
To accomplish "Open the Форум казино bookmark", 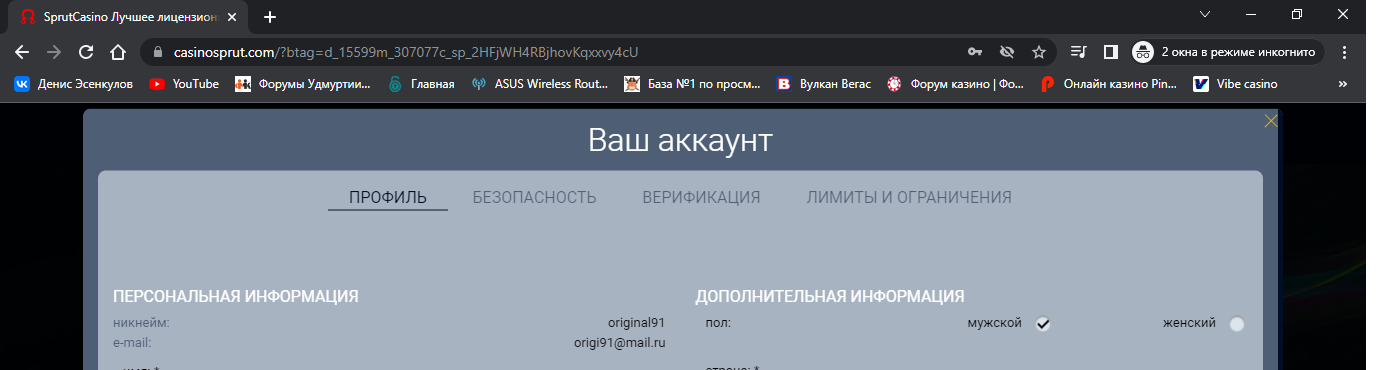I will tap(956, 84).
